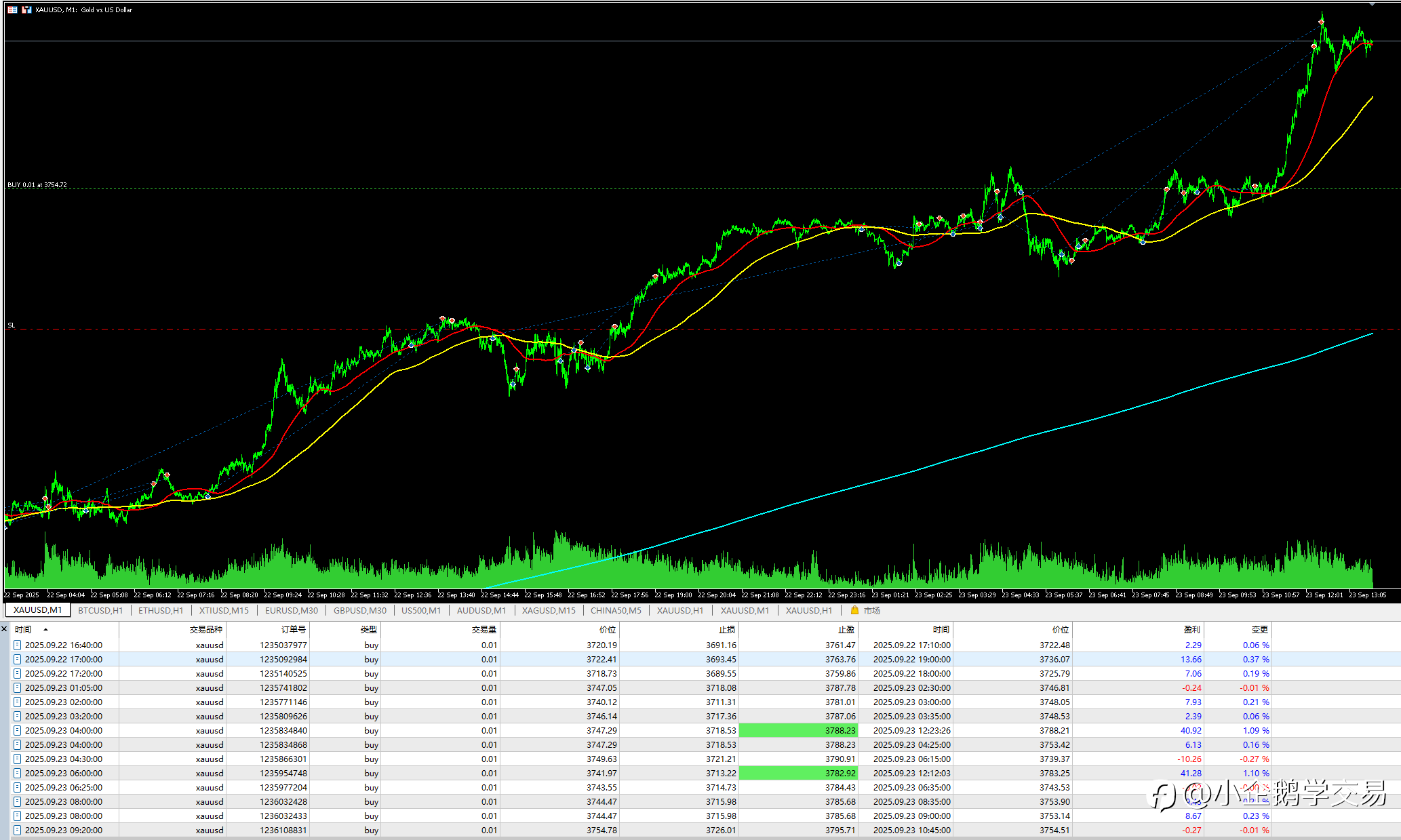Viewport: 1401px width, 840px height.
Task: Sort table by 订单号 column header
Action: point(293,630)
